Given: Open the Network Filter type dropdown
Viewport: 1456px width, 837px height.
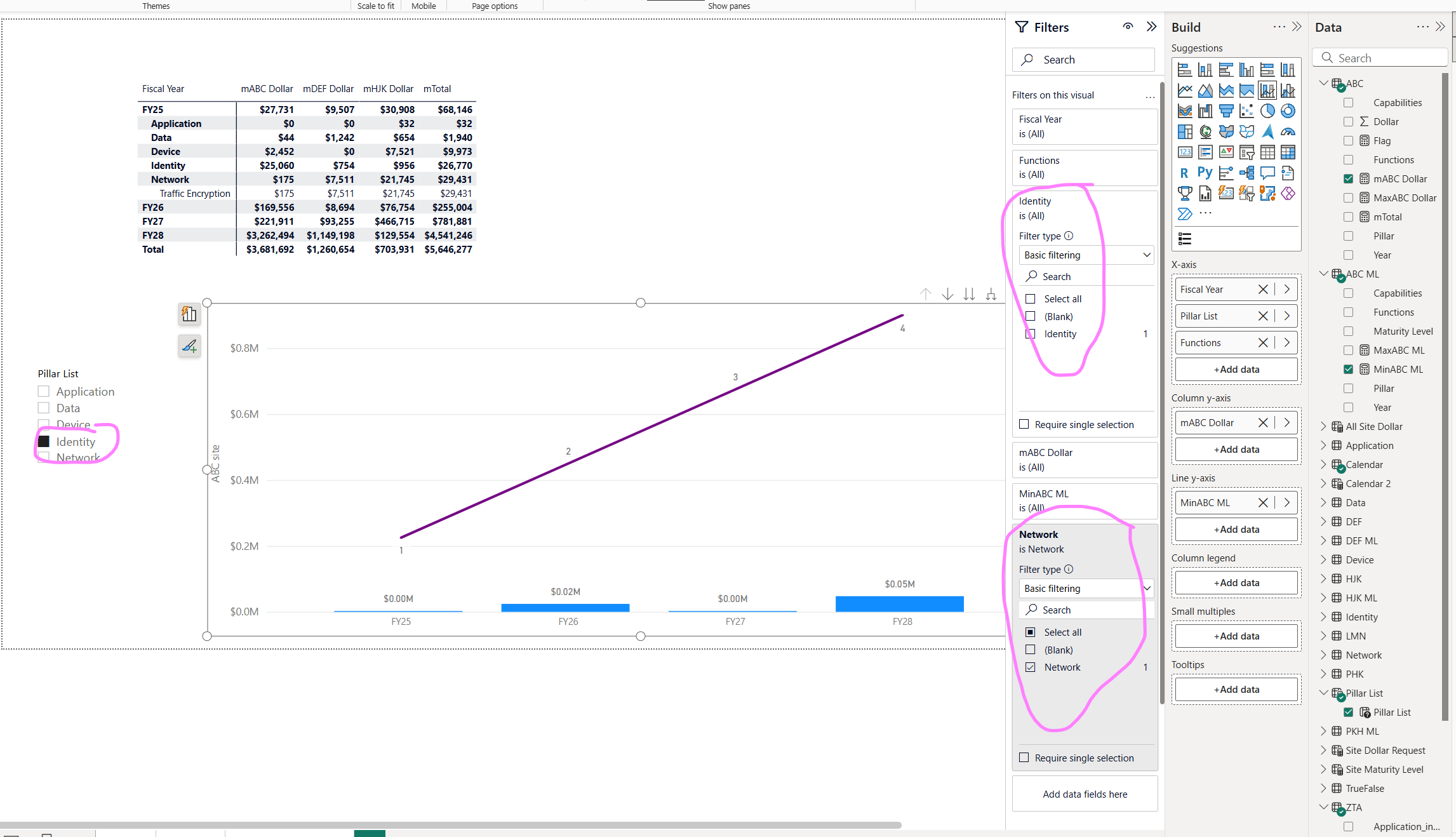Looking at the screenshot, I should (1086, 588).
